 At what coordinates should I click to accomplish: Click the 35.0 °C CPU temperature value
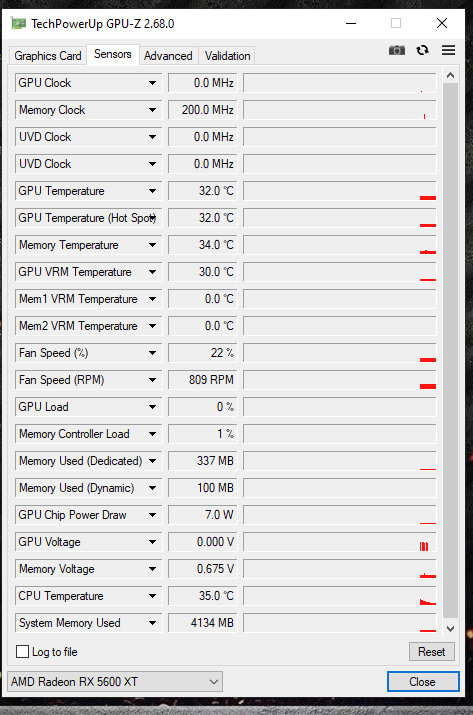point(203,596)
